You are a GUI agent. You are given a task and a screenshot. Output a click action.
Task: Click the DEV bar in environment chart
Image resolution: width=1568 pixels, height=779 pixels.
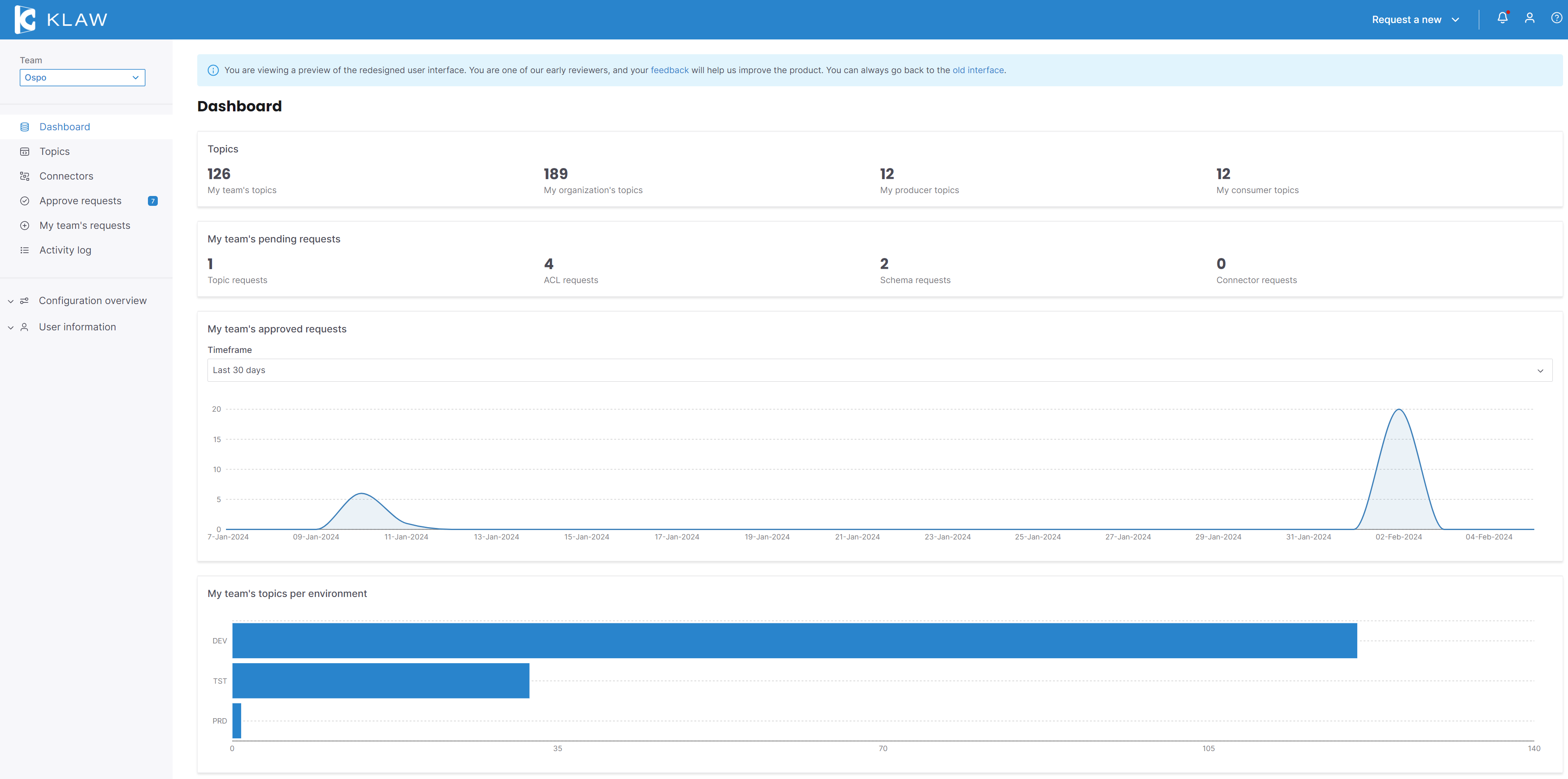(794, 640)
